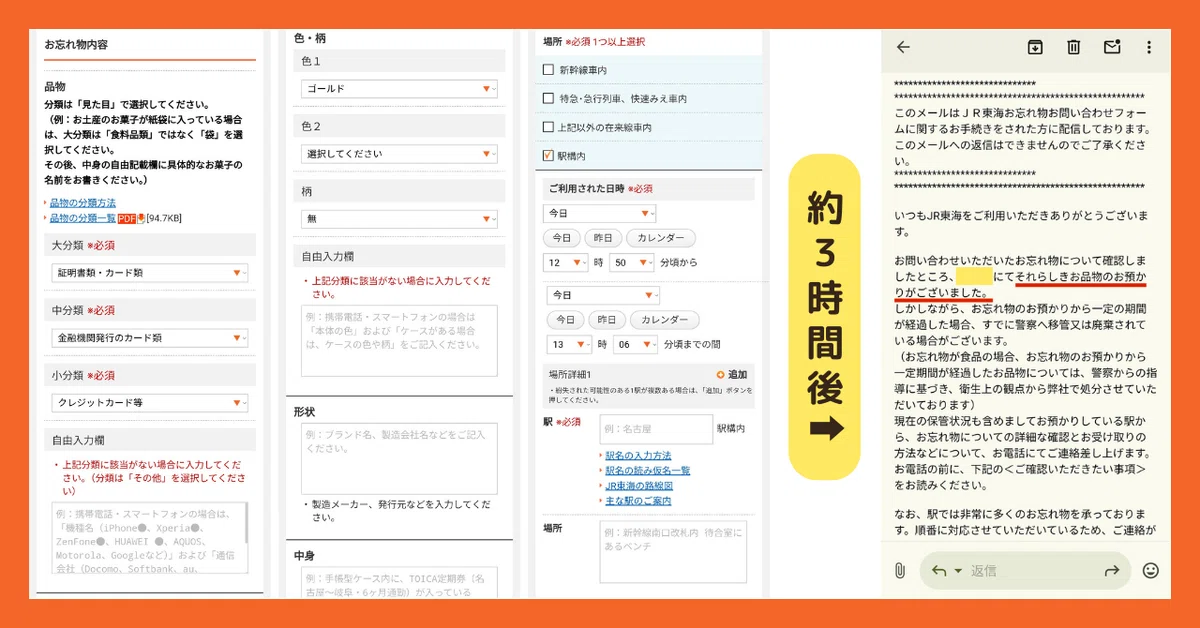The width and height of the screenshot is (1200, 628).
Task: Open the hour dropdown showing 13
Action: (x=569, y=344)
